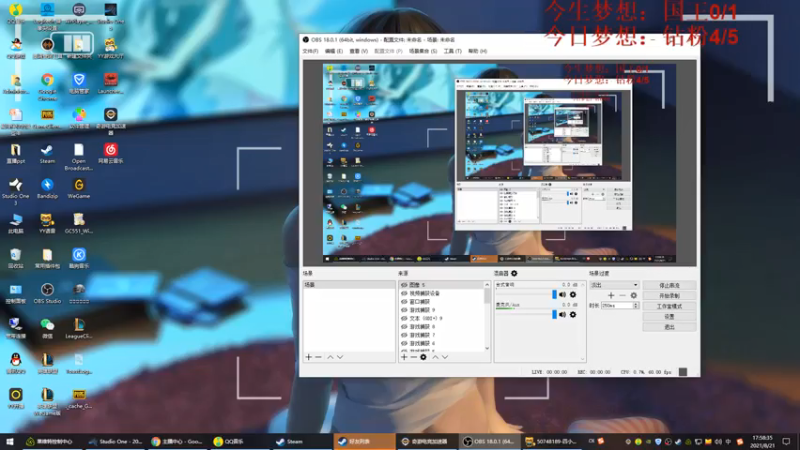The height and width of the screenshot is (450, 800).
Task: Click the 设置 settings button
Action: pyautogui.click(x=669, y=316)
